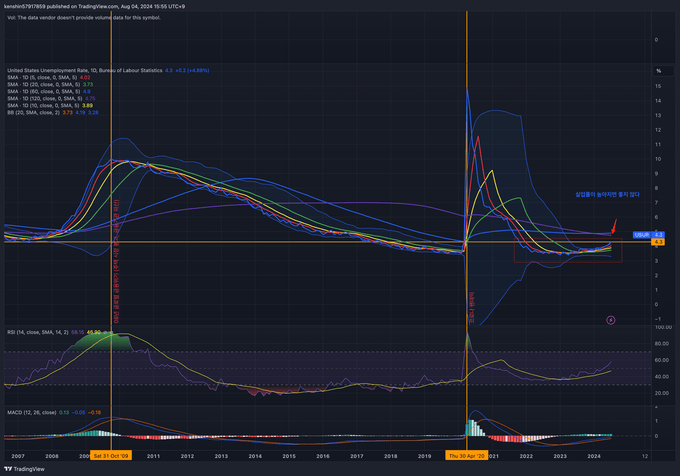The image size is (680, 476).
Task: Click the 40.00 level on RSI axis
Action: click(661, 377)
